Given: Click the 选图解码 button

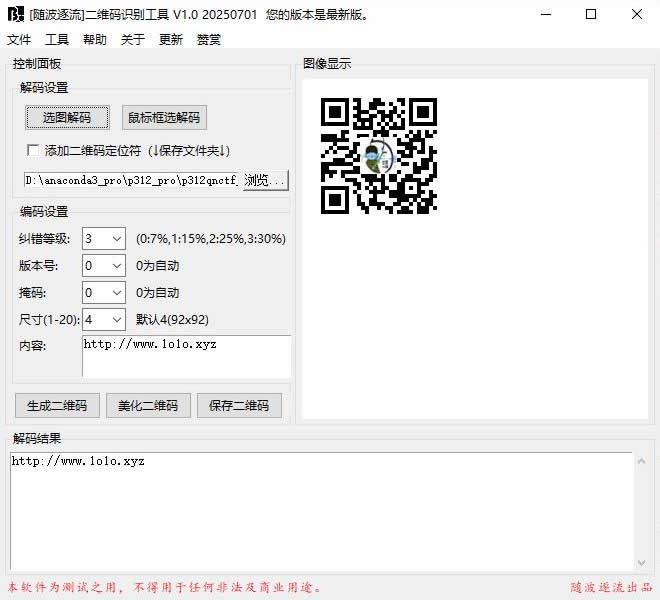Looking at the screenshot, I should [x=67, y=117].
